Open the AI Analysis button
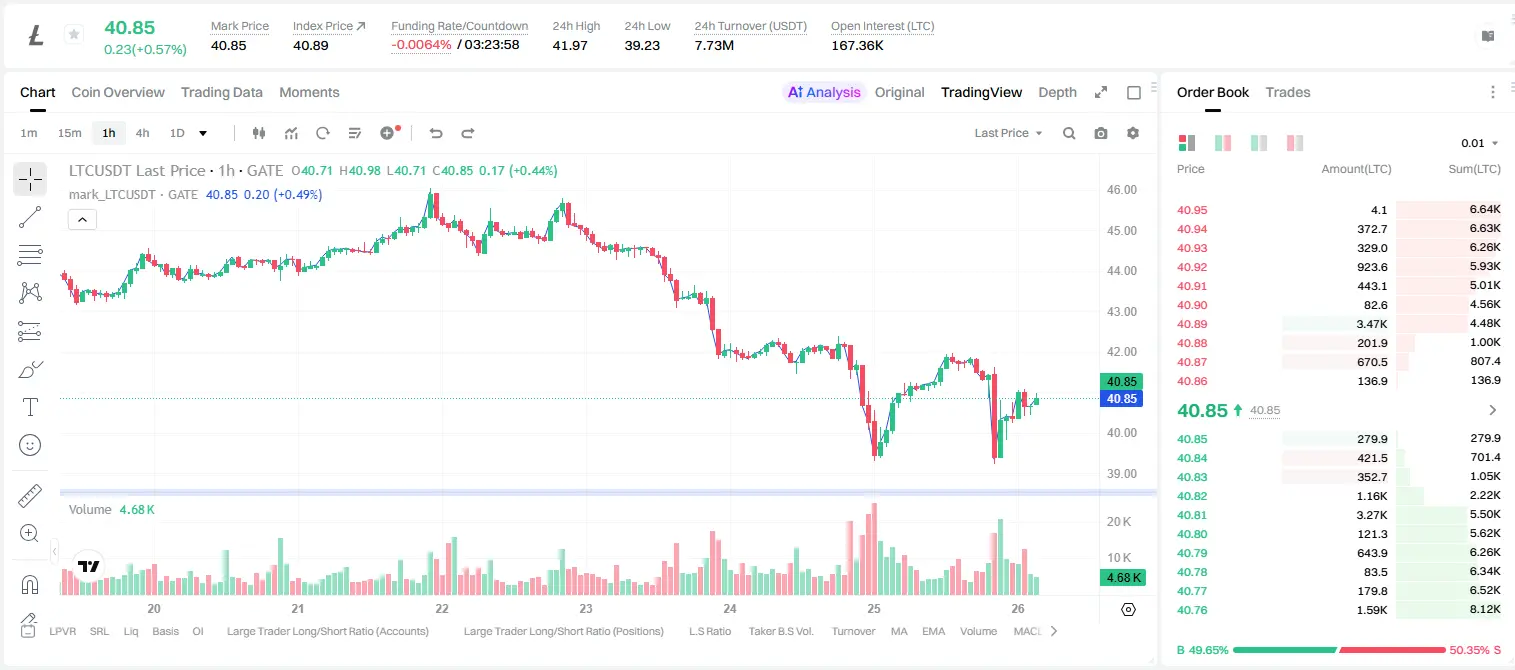 pos(824,92)
